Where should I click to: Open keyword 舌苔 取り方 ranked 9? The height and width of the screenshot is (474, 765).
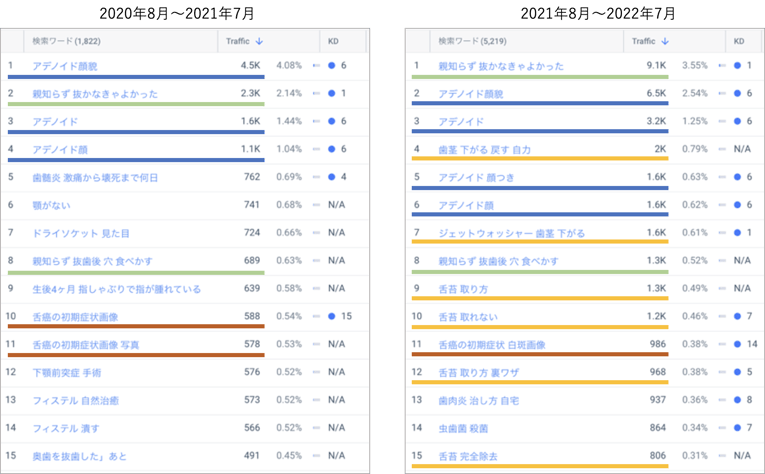click(463, 289)
